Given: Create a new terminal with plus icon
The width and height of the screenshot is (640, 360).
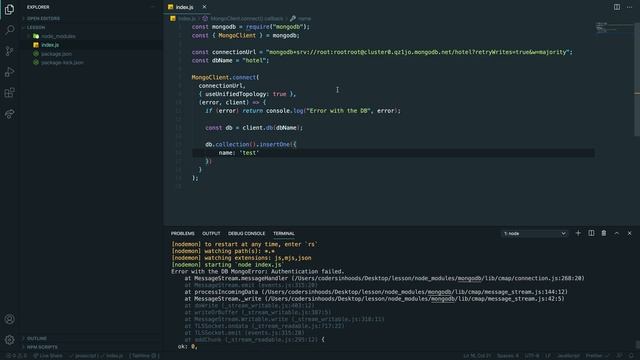Looking at the screenshot, I should point(578,233).
